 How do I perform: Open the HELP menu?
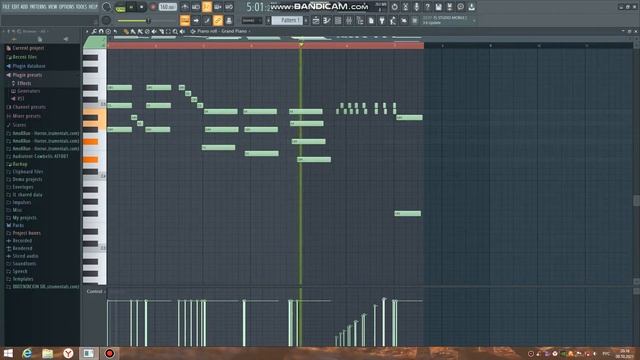(93, 7)
